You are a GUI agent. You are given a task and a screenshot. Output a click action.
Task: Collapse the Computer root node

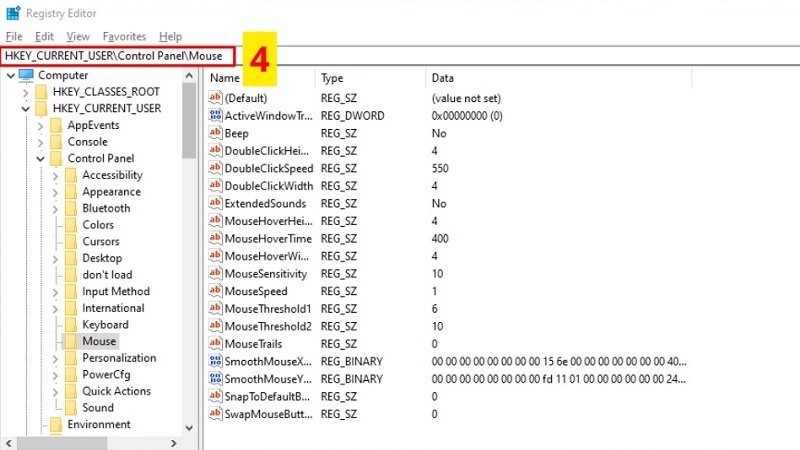(x=10, y=76)
